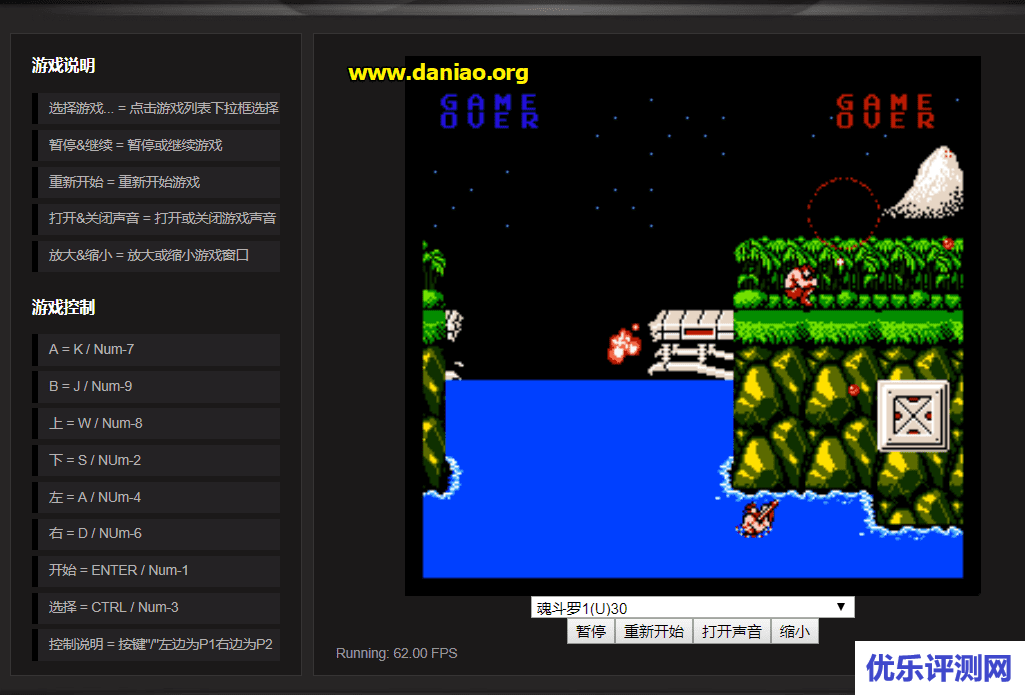Viewport: 1025px width, 695px height.
Task: Click the 开始 = ENTER / Num-1 row
Action: point(157,570)
